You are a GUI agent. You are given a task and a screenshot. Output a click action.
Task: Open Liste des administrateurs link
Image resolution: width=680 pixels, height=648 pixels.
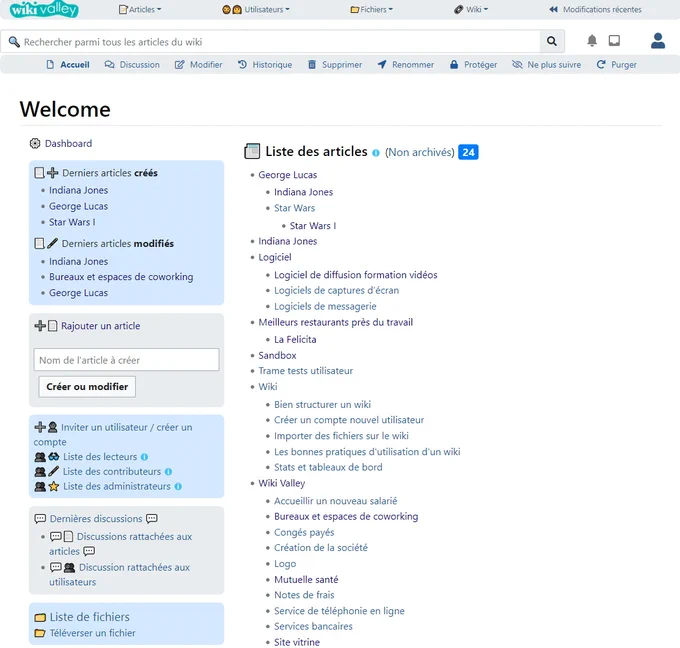[117, 487]
